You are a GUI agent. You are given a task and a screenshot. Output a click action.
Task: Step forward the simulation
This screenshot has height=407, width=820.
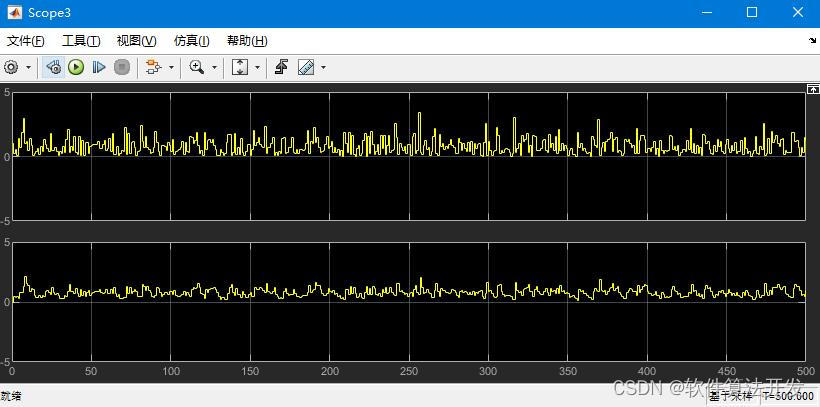[x=99, y=67]
